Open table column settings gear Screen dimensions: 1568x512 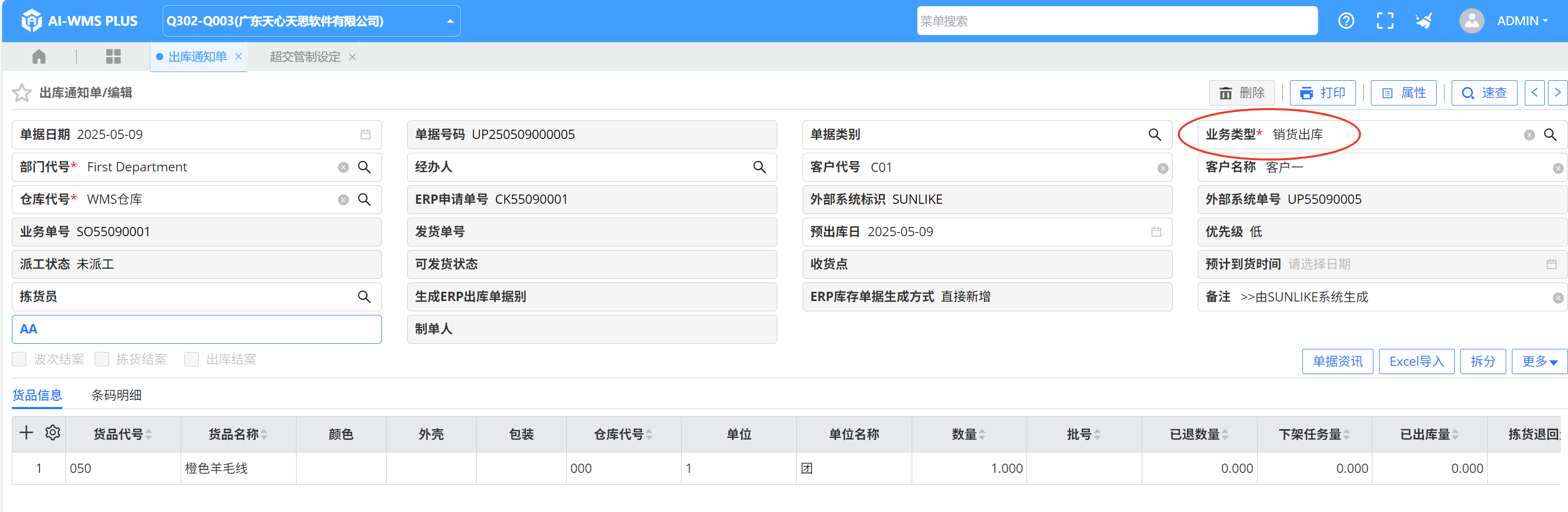[x=53, y=433]
